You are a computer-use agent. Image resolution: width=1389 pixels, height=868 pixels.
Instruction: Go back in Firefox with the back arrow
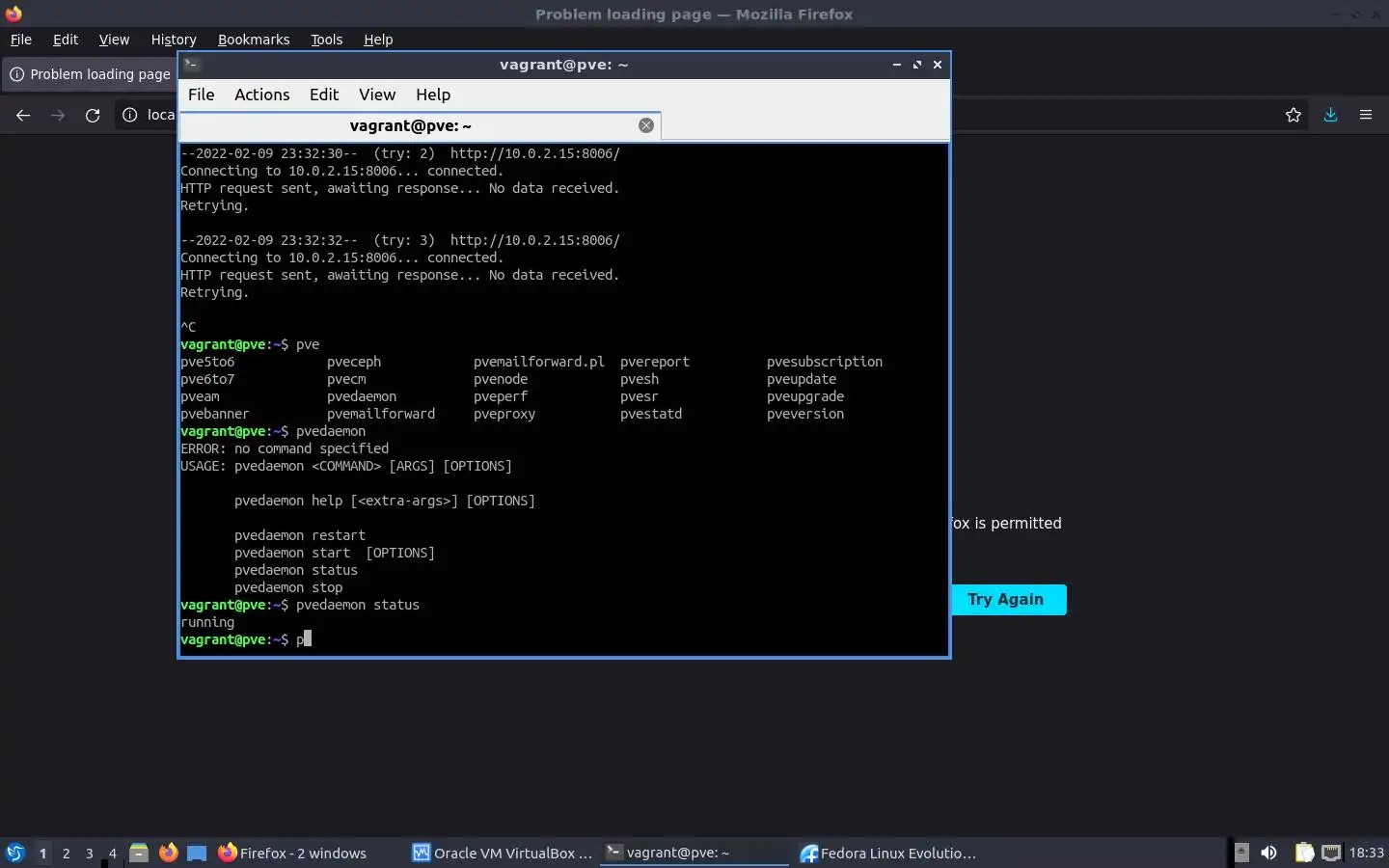(23, 115)
